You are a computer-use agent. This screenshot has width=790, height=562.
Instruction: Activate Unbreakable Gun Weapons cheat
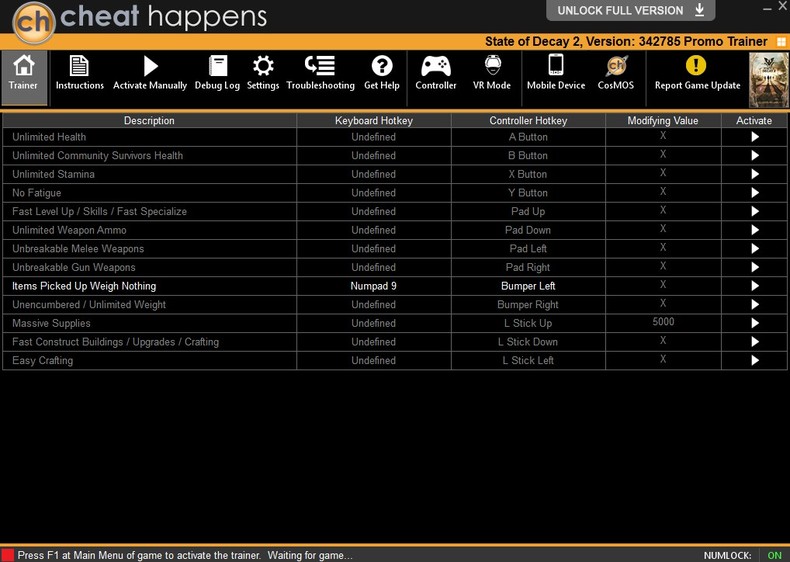[x=754, y=268]
